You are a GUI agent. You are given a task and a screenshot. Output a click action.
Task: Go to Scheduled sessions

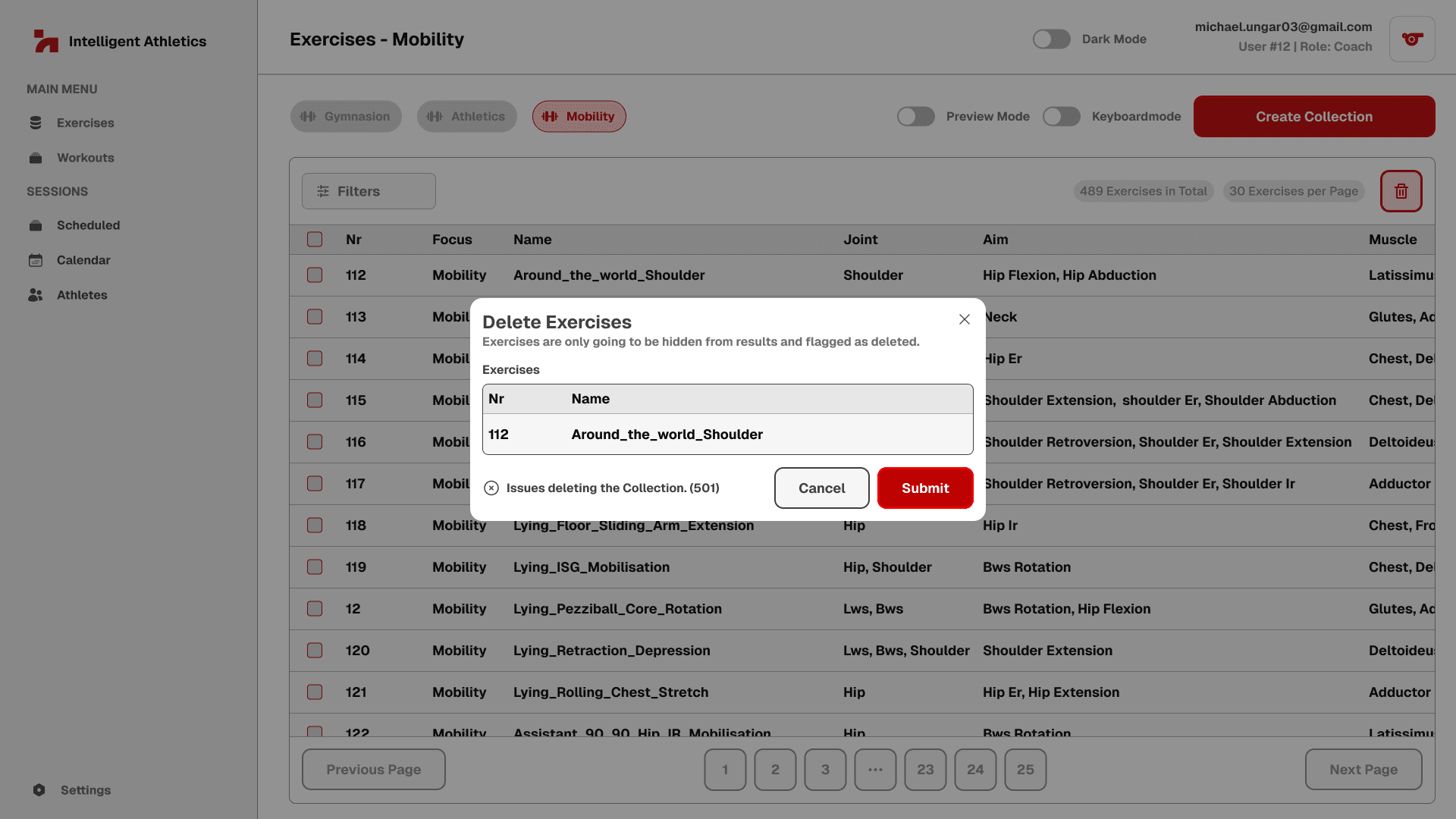click(88, 225)
